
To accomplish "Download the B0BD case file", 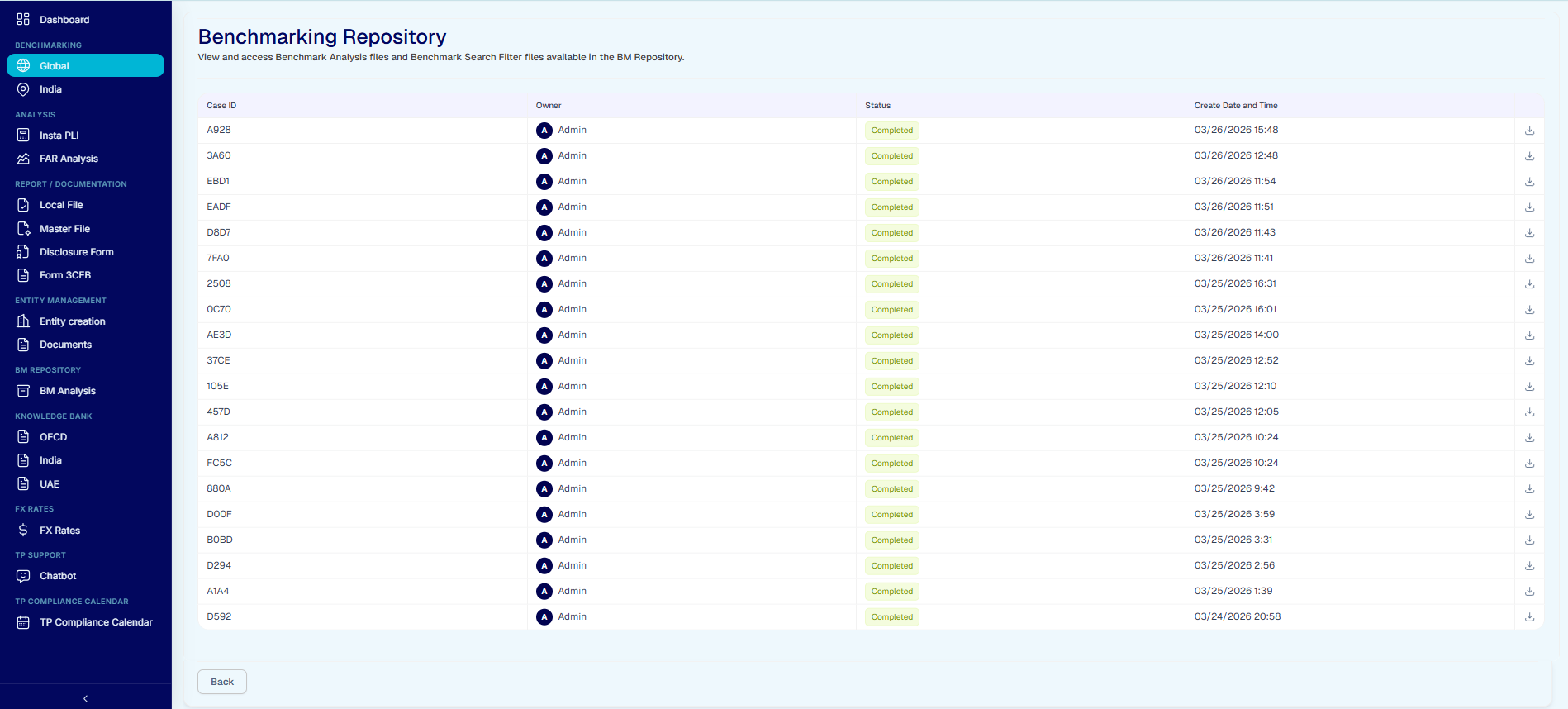I will 1529,540.
